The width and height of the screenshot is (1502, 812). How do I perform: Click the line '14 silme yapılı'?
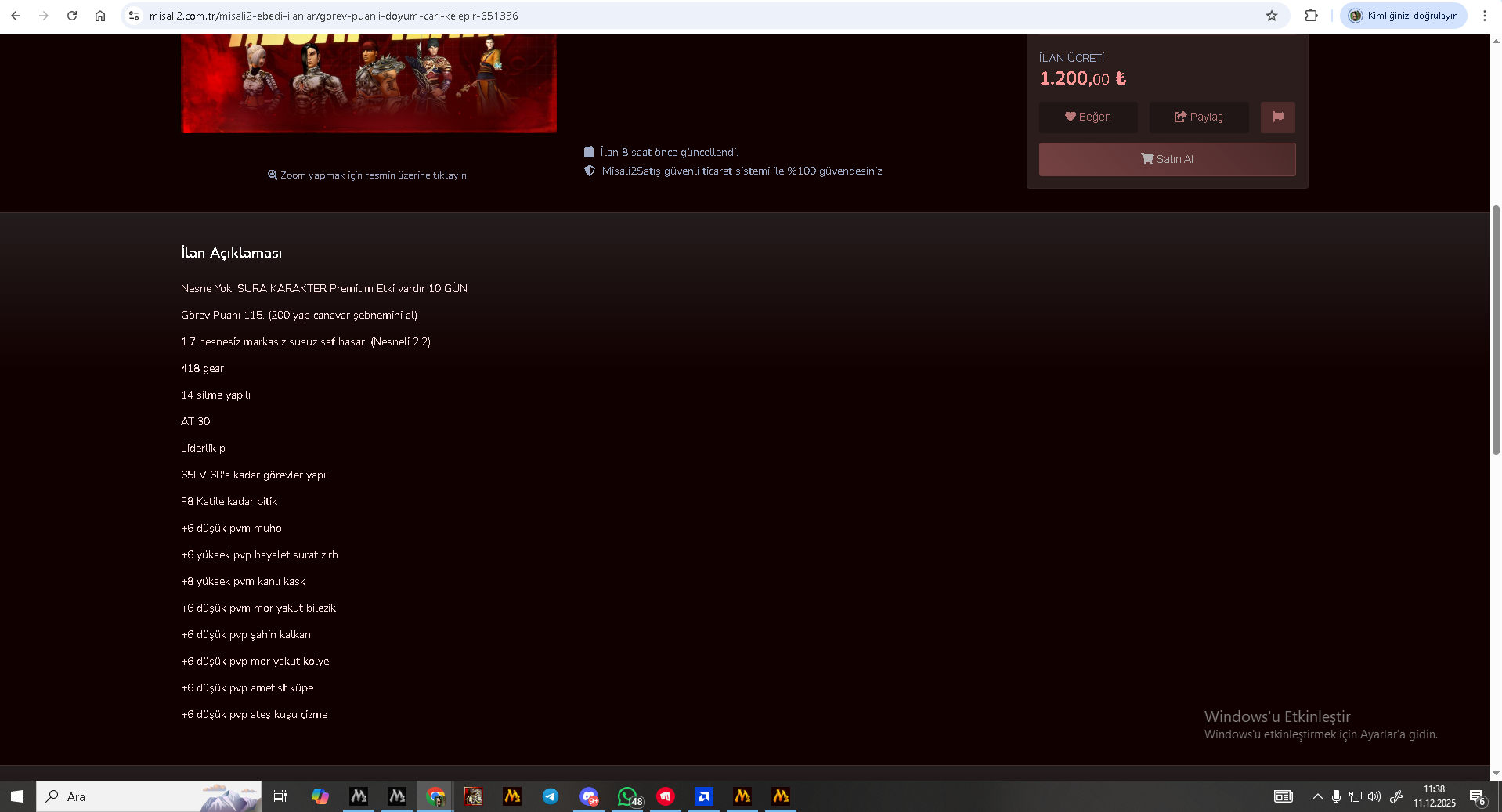215,395
